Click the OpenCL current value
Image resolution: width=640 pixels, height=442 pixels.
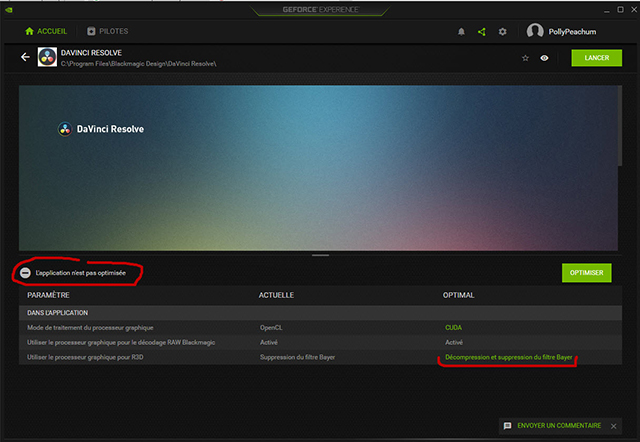pos(271,328)
